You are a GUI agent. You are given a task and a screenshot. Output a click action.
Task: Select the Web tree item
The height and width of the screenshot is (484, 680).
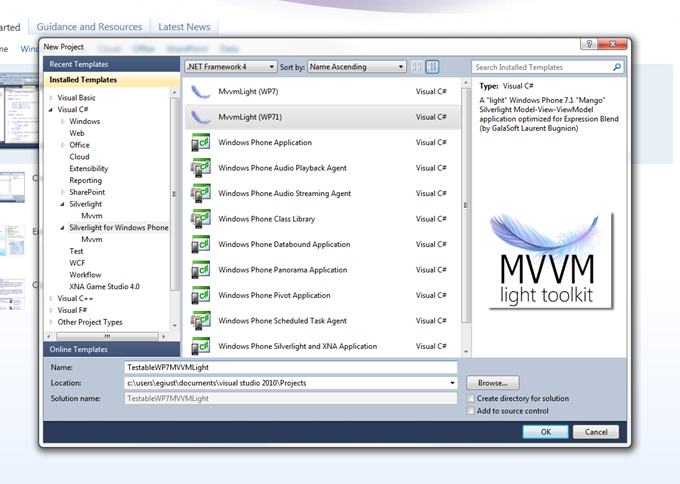(77, 133)
